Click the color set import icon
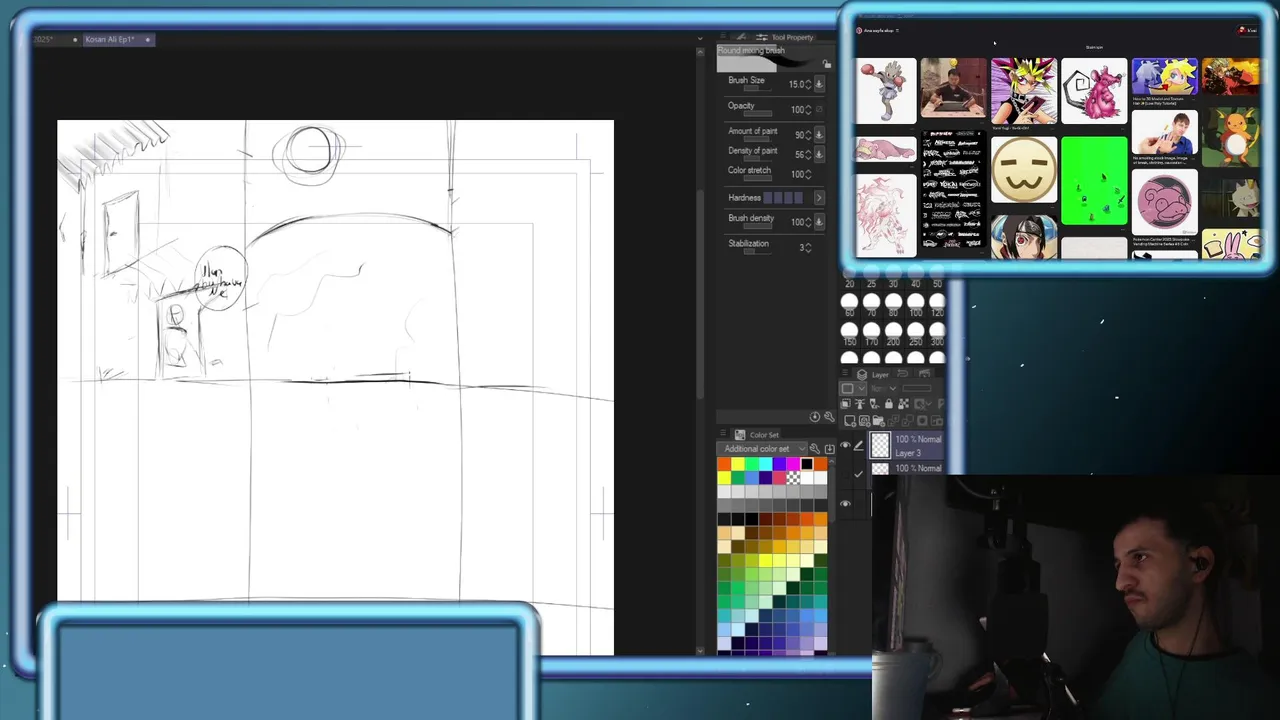1280x720 pixels. [830, 449]
